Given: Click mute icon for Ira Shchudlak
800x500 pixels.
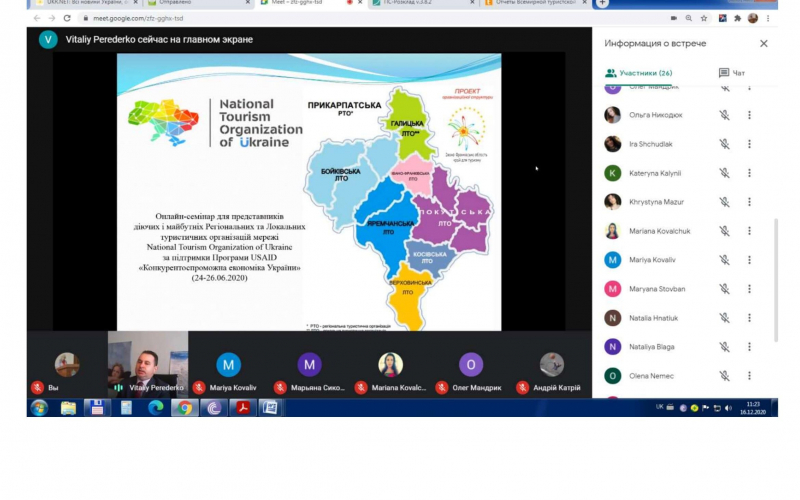Looking at the screenshot, I should click(x=724, y=144).
